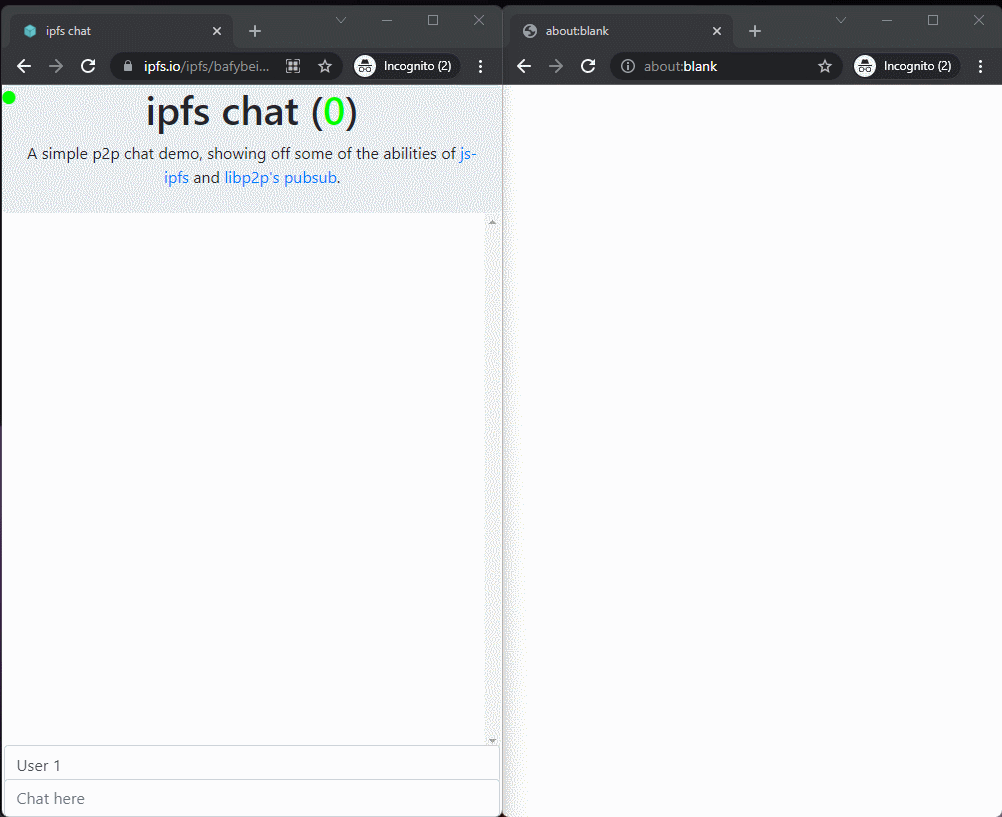Click the Incognito badge in the right window
The width and height of the screenshot is (1002, 817).
click(905, 66)
